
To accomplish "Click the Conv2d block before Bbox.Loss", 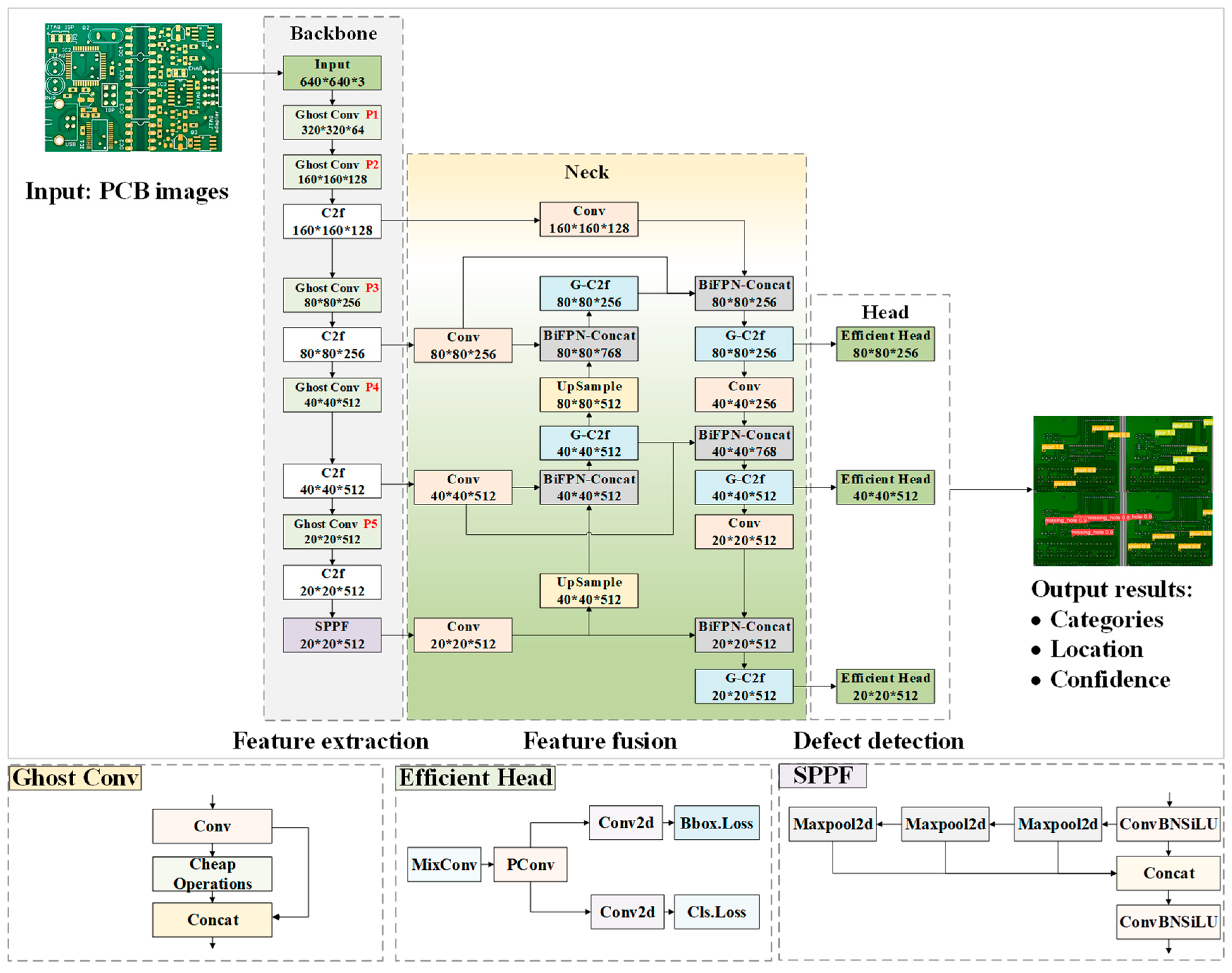I will pyautogui.click(x=626, y=822).
